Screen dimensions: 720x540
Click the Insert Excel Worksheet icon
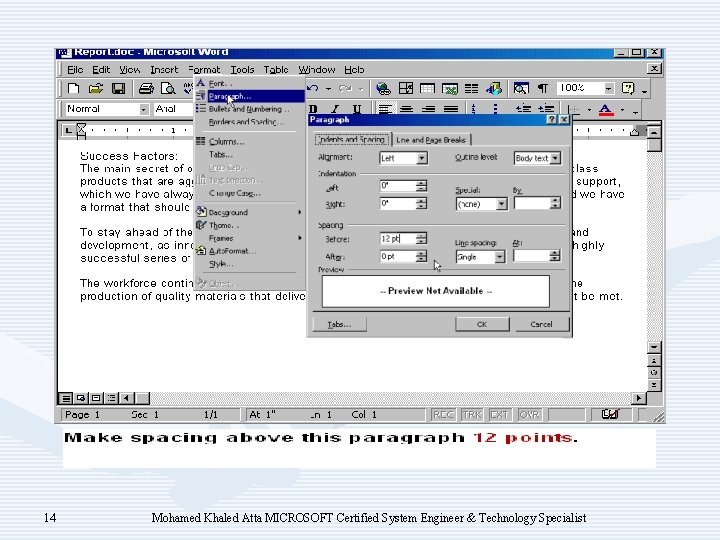[450, 88]
